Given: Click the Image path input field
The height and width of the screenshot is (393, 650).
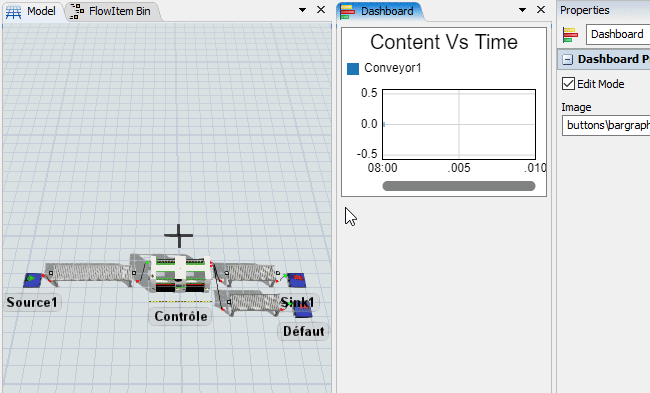Looking at the screenshot, I should pos(606,125).
